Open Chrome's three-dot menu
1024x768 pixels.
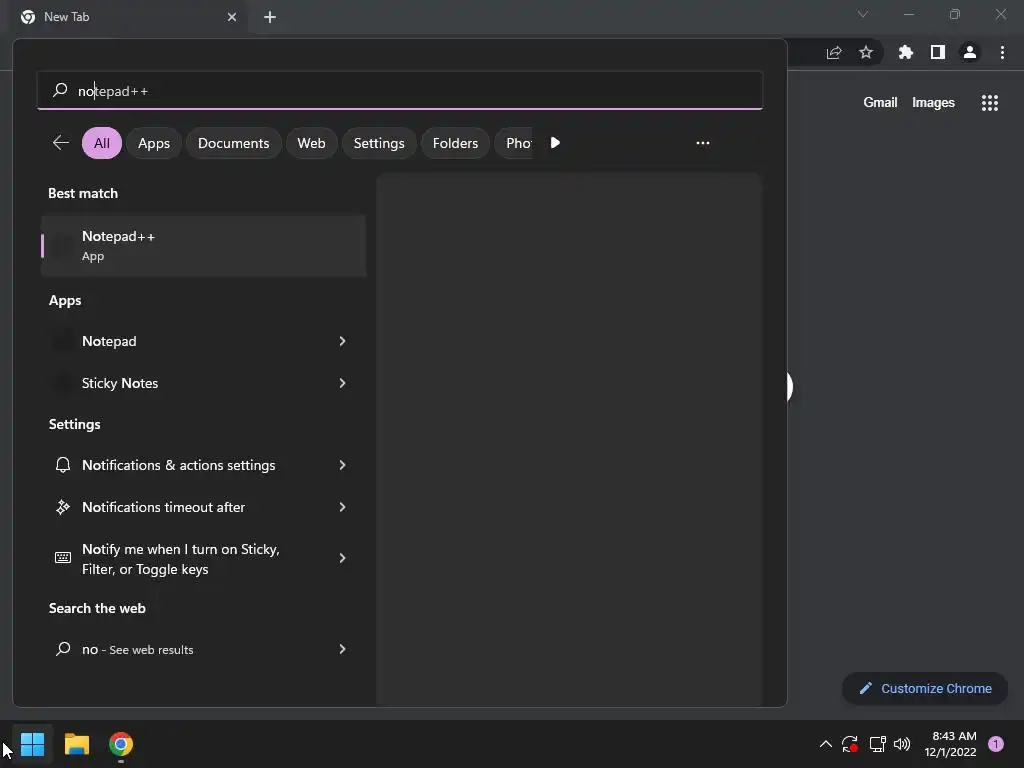point(1002,52)
